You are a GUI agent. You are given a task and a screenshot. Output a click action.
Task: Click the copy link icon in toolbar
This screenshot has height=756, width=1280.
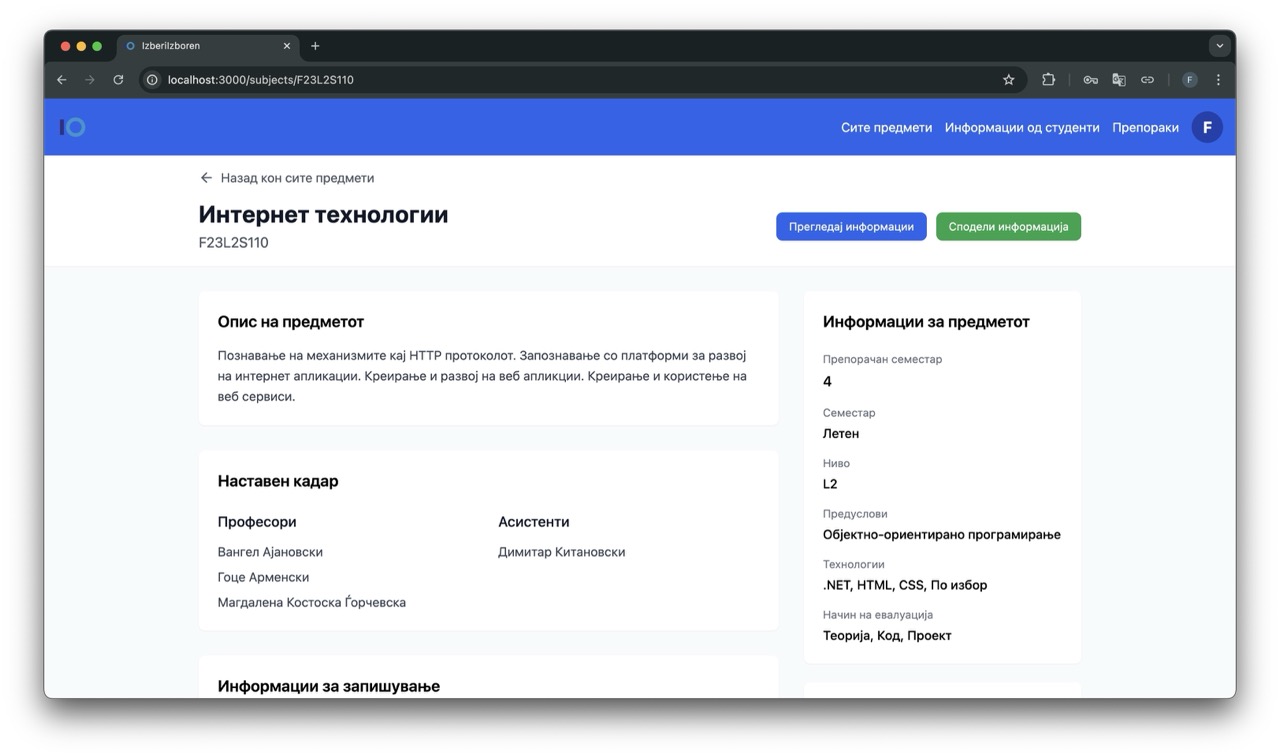1147,80
